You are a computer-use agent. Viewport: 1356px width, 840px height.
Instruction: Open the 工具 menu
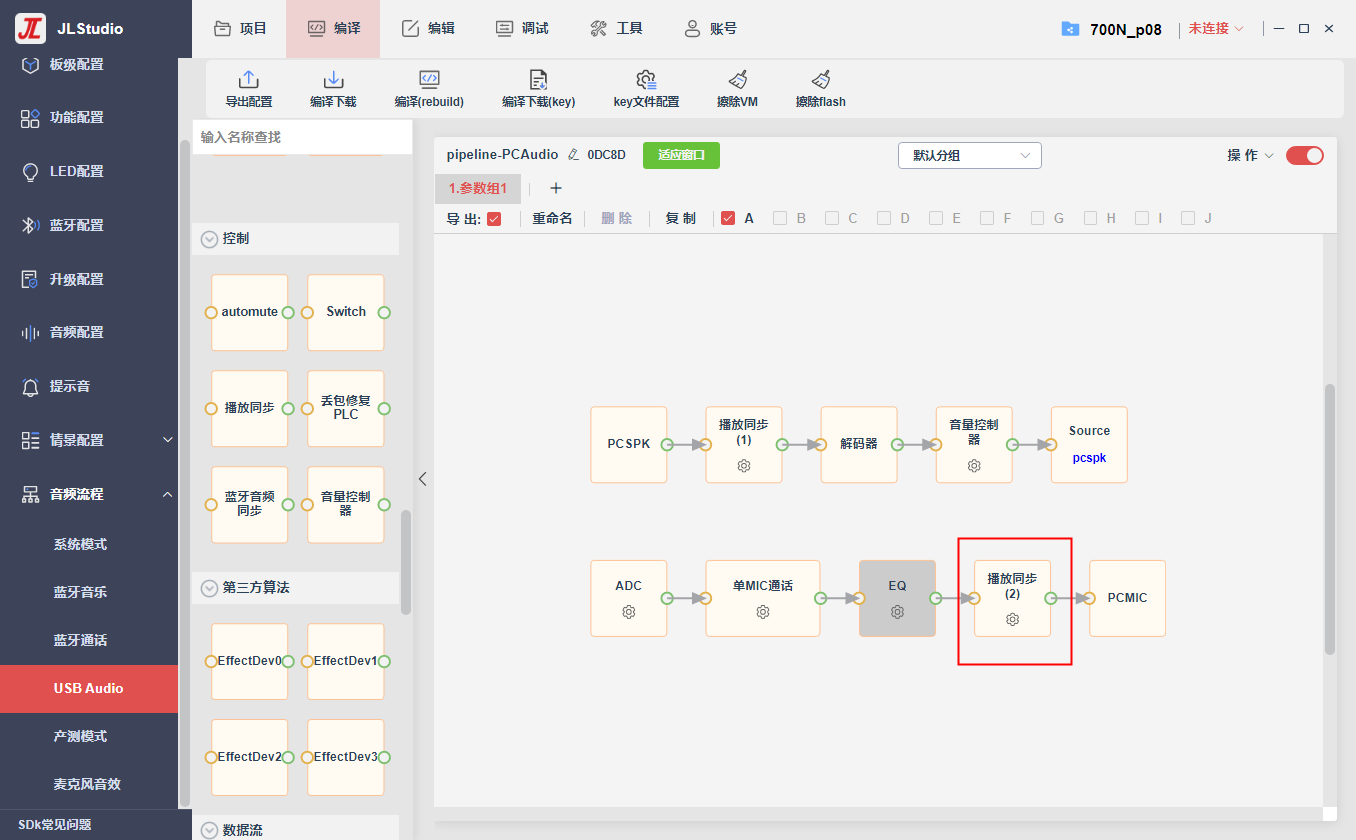(616, 29)
